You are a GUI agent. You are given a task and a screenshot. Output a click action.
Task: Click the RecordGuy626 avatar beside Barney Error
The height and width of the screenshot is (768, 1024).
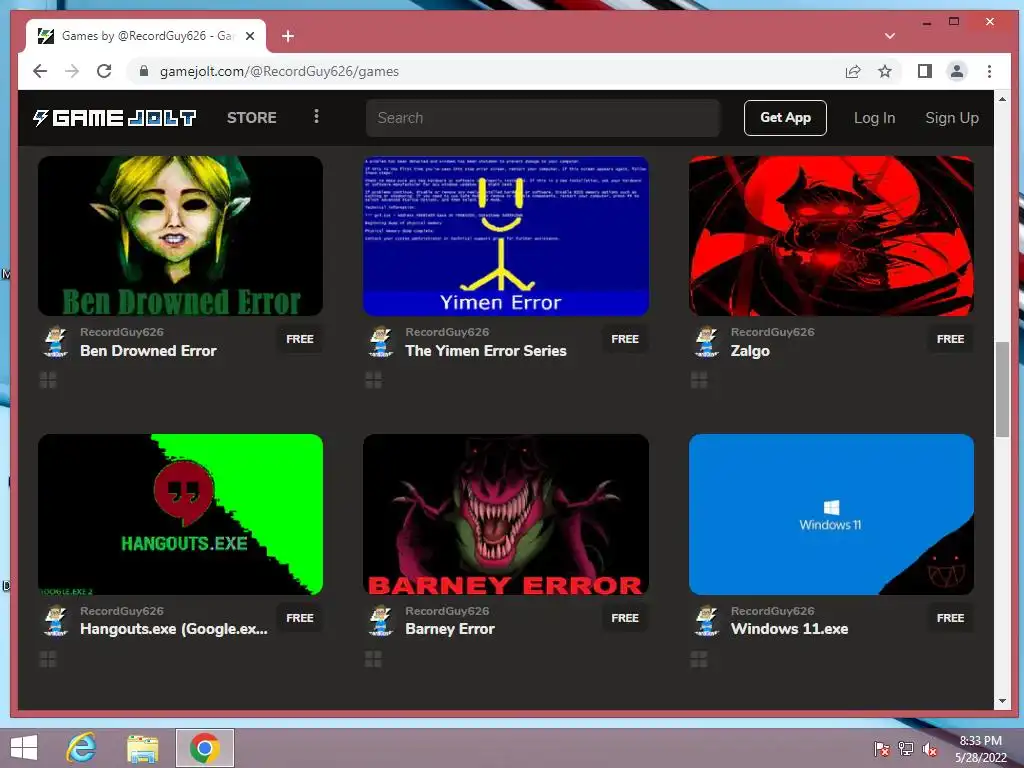[x=381, y=620]
